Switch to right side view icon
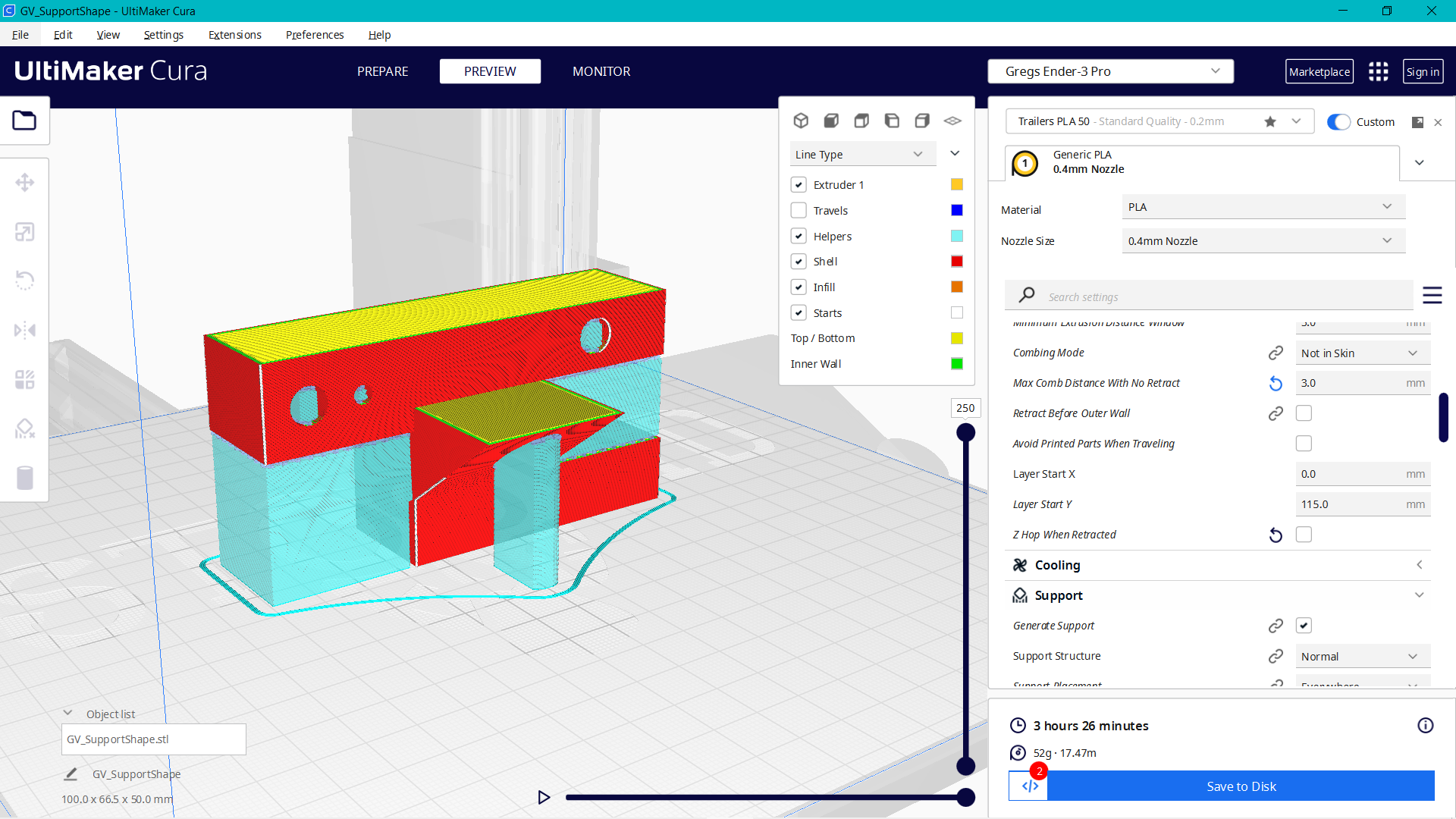 [x=922, y=121]
